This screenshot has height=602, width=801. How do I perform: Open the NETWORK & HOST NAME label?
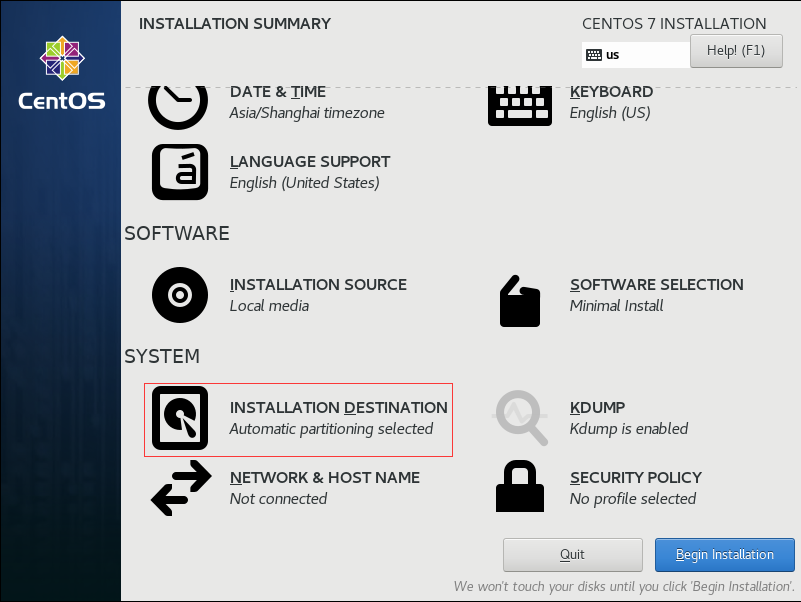click(325, 477)
